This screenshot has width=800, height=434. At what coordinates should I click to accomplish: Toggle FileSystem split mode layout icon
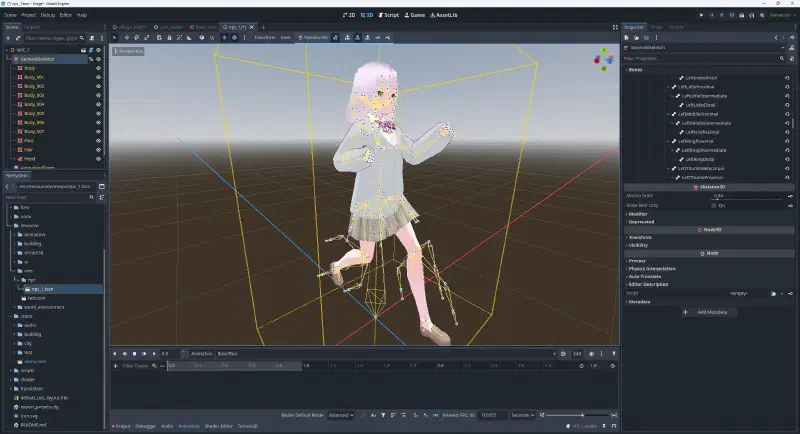[102, 186]
